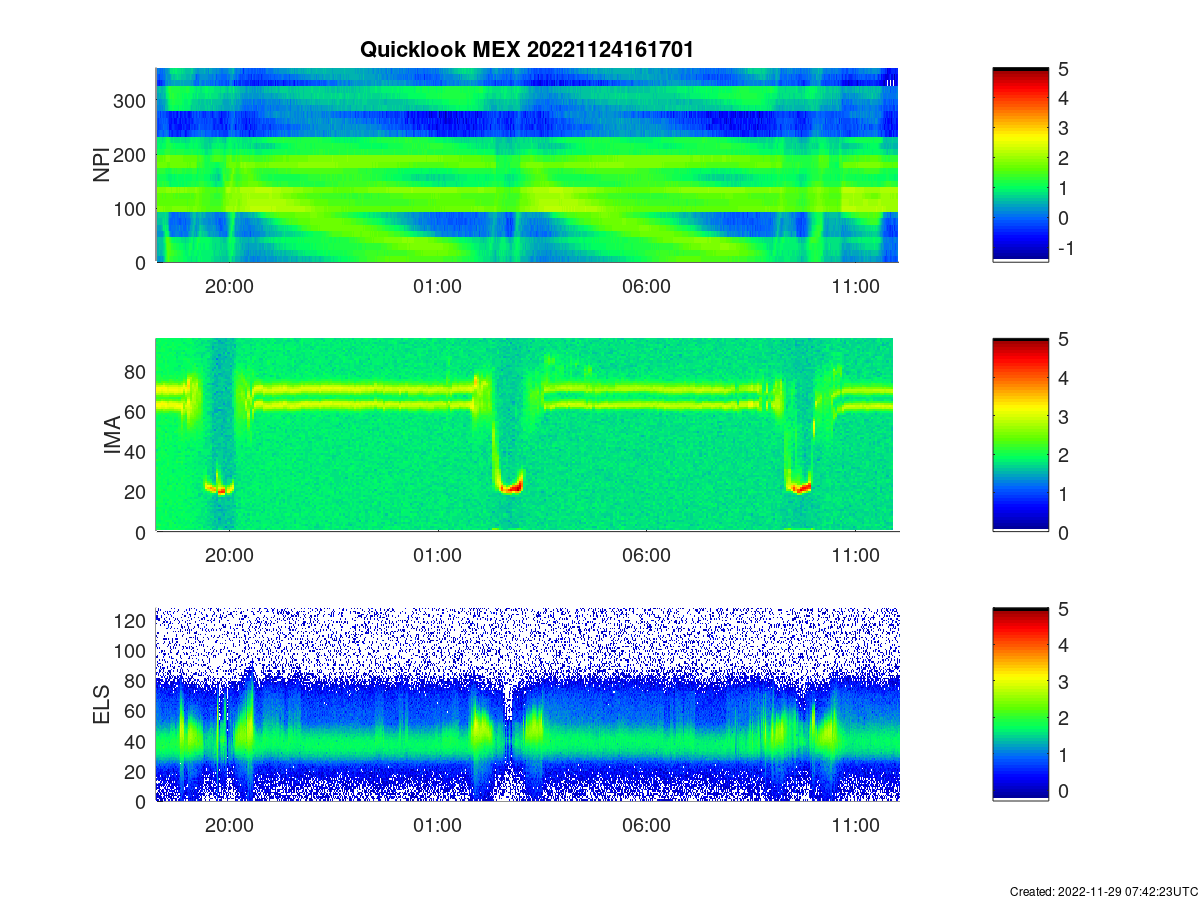
Task: Click the ELS y-axis label
Action: coord(102,705)
